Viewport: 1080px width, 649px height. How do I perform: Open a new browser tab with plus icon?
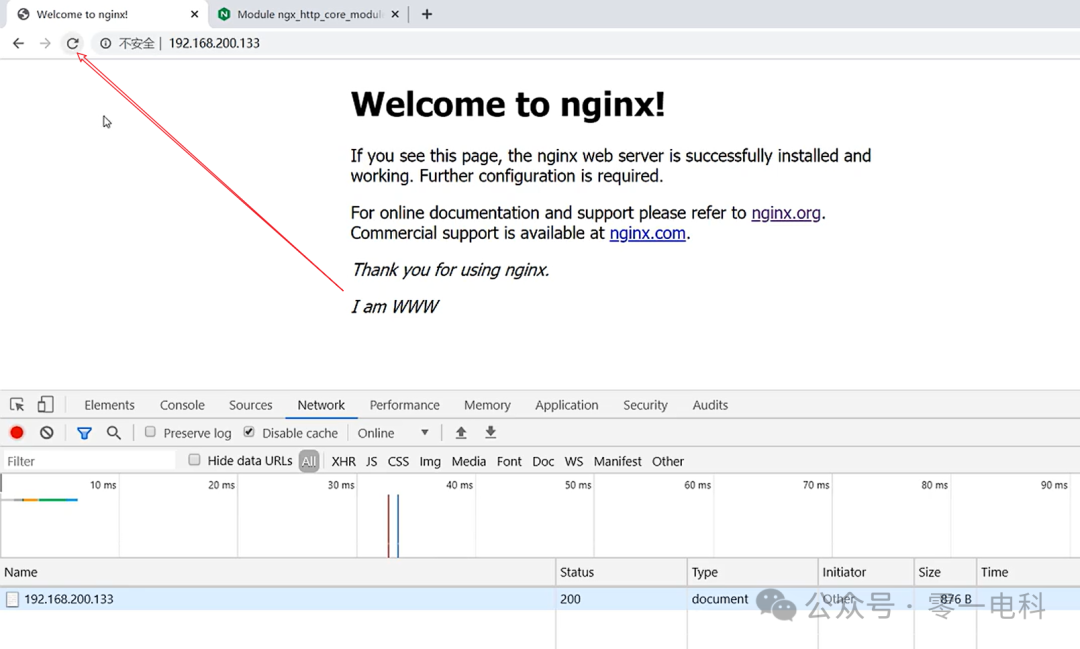pyautogui.click(x=427, y=14)
